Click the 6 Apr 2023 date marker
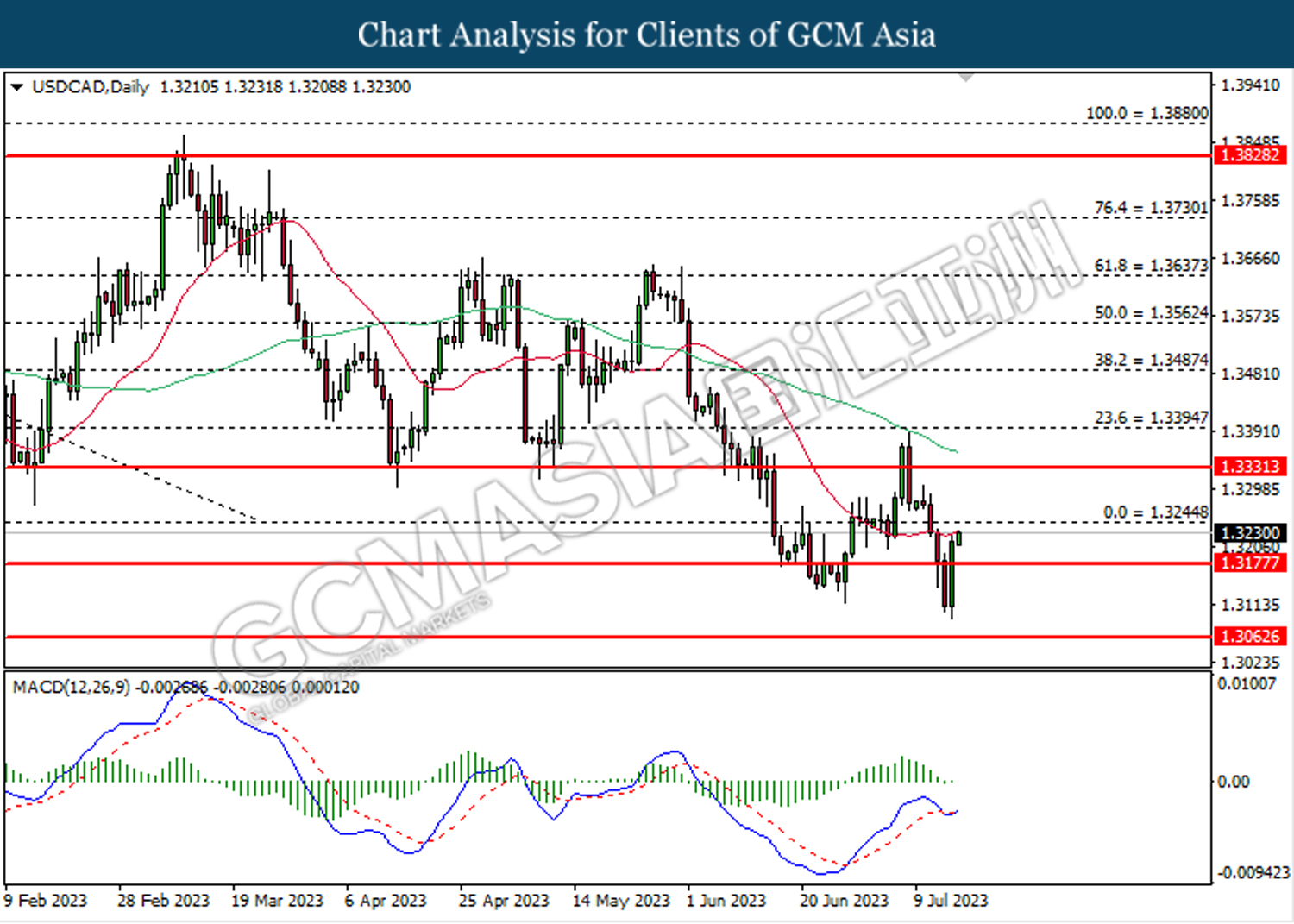1294x924 pixels. (x=386, y=901)
